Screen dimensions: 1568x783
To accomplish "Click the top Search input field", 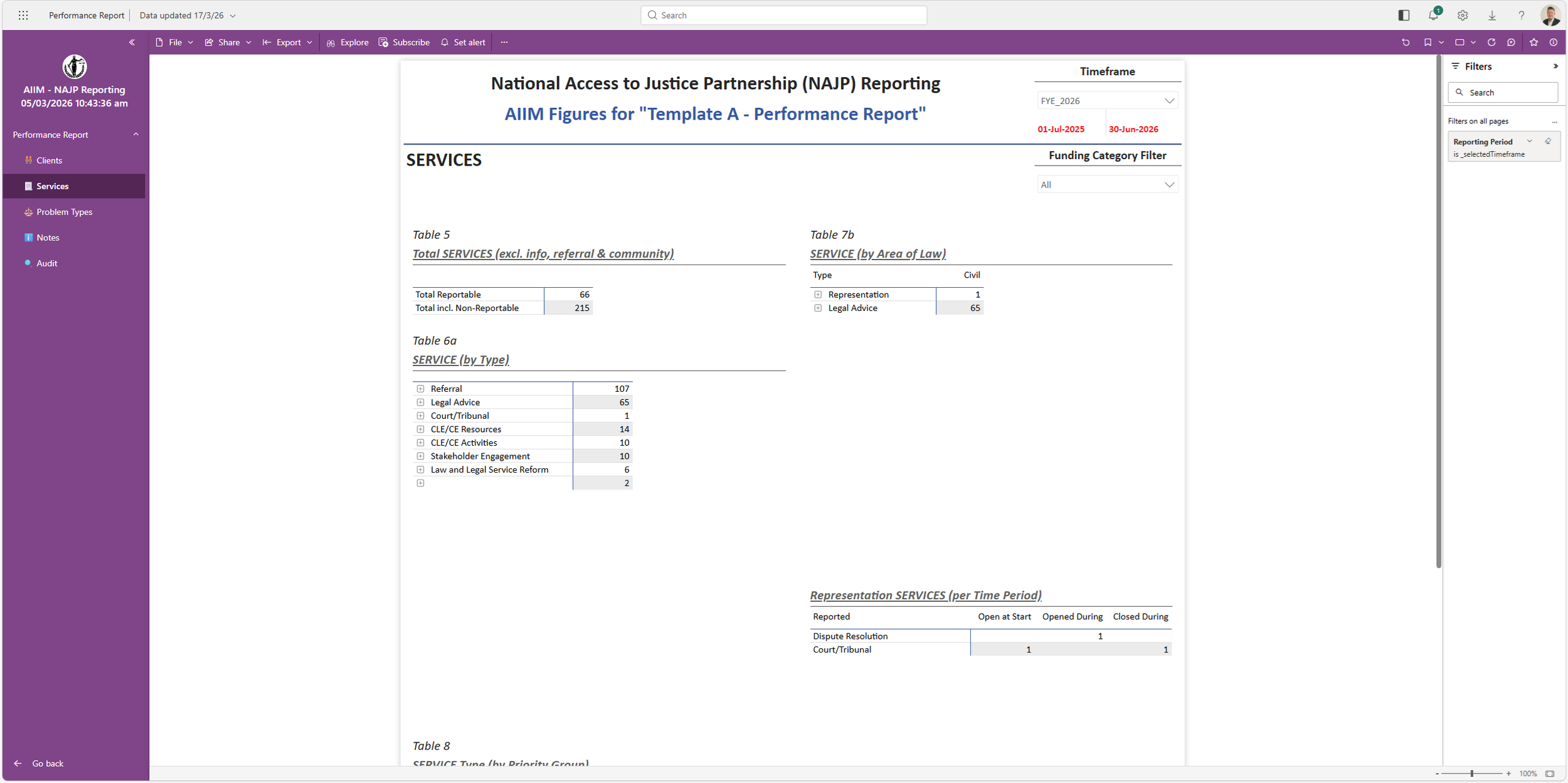I will pyautogui.click(x=784, y=16).
